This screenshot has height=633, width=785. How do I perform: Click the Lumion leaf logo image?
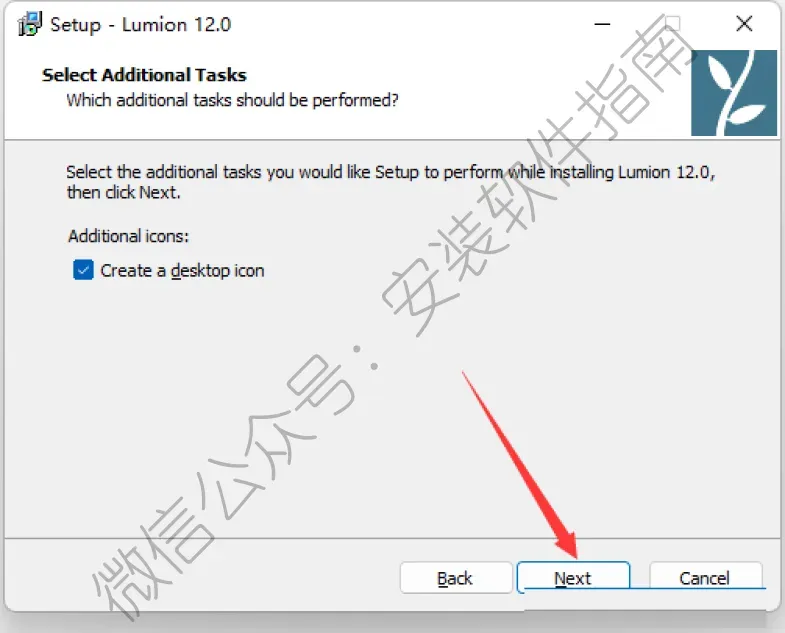coord(733,93)
